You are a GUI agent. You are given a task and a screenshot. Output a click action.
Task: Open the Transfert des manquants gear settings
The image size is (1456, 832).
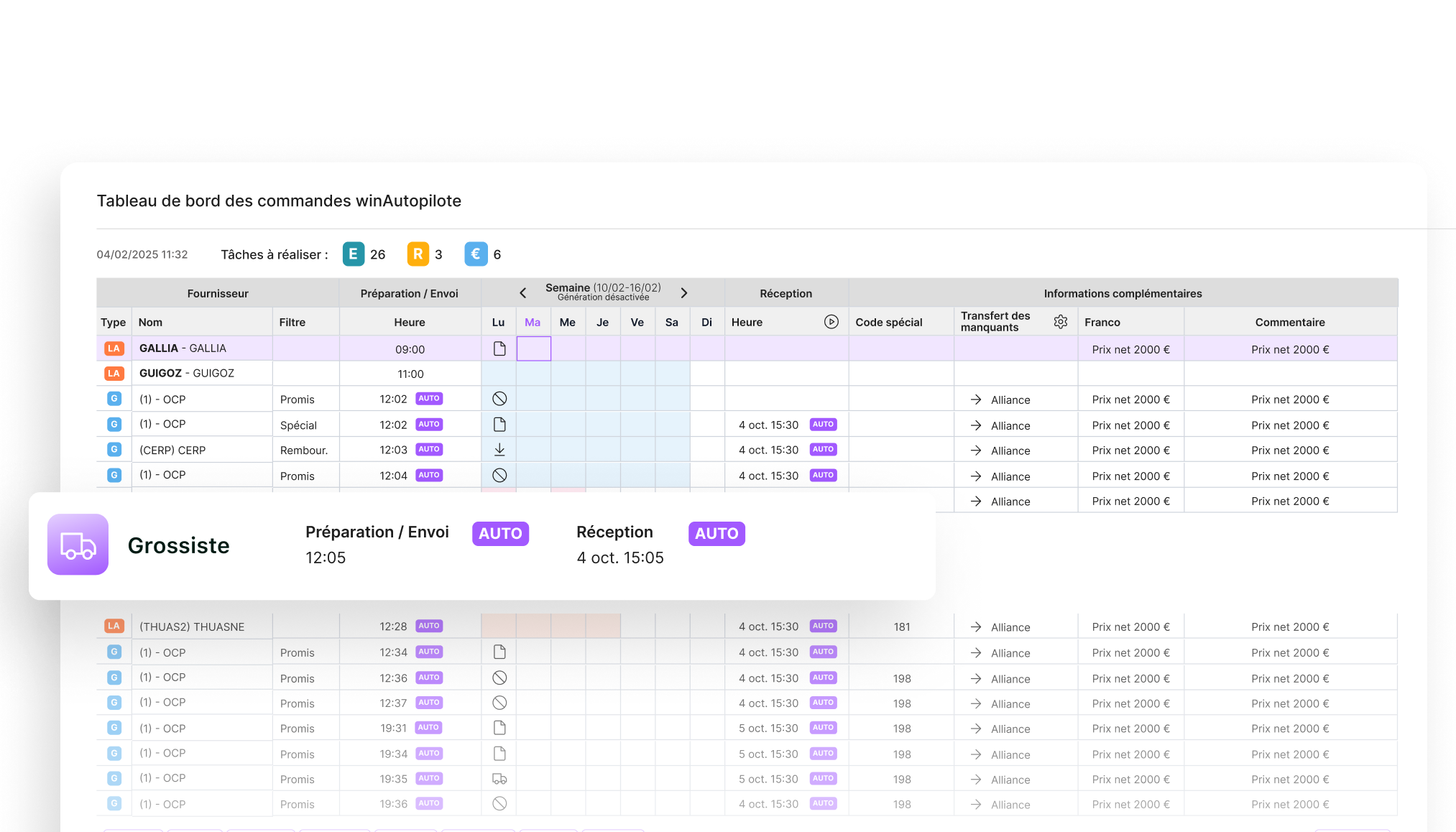pyautogui.click(x=1060, y=322)
